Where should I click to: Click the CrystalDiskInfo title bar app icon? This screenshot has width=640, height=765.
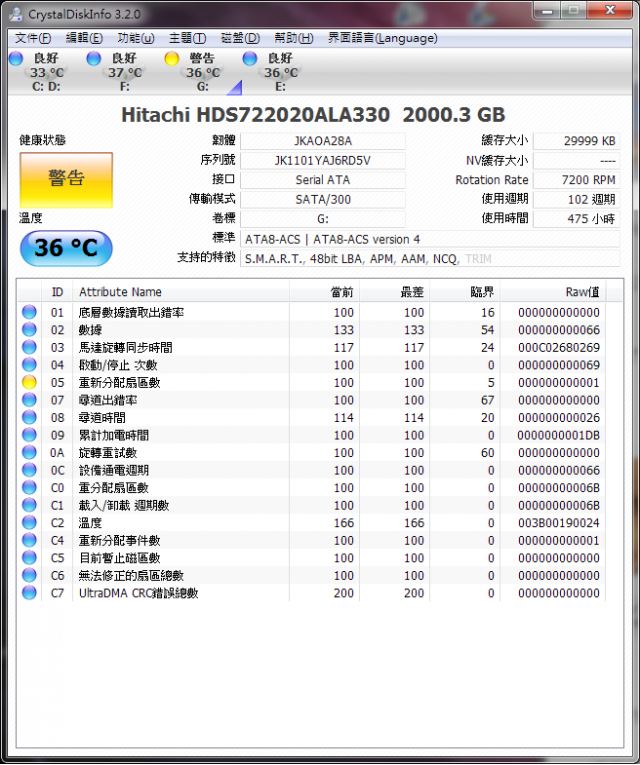pos(16,14)
